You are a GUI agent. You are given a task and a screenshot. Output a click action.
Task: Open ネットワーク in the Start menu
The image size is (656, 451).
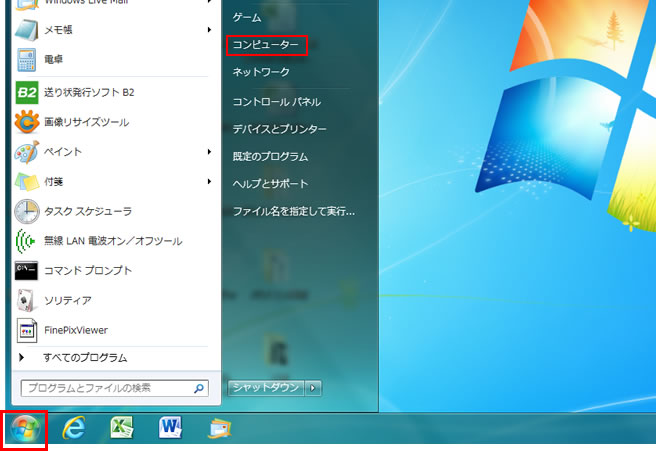[x=261, y=72]
